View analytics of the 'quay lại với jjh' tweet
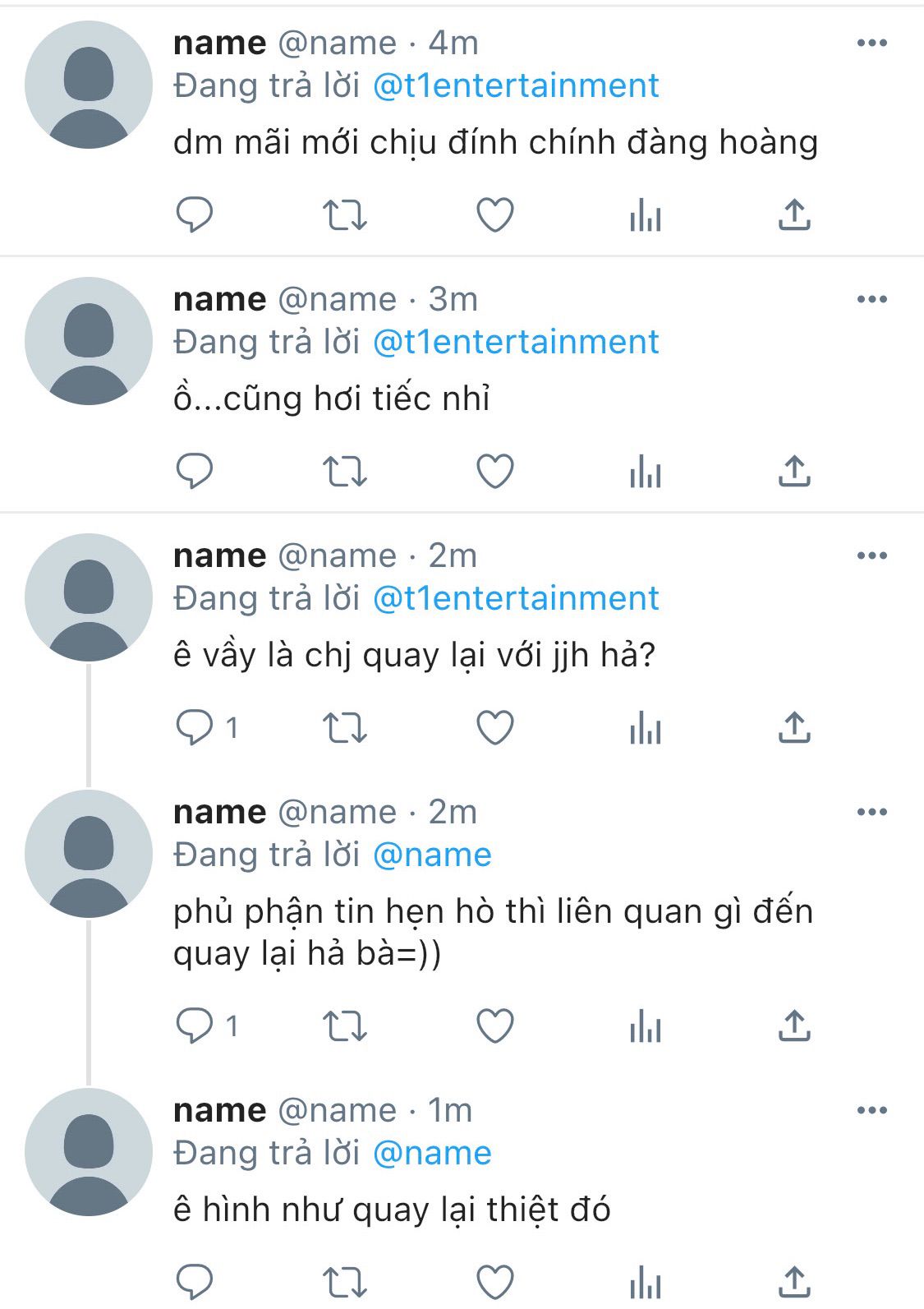The height and width of the screenshot is (1309, 924). click(646, 729)
